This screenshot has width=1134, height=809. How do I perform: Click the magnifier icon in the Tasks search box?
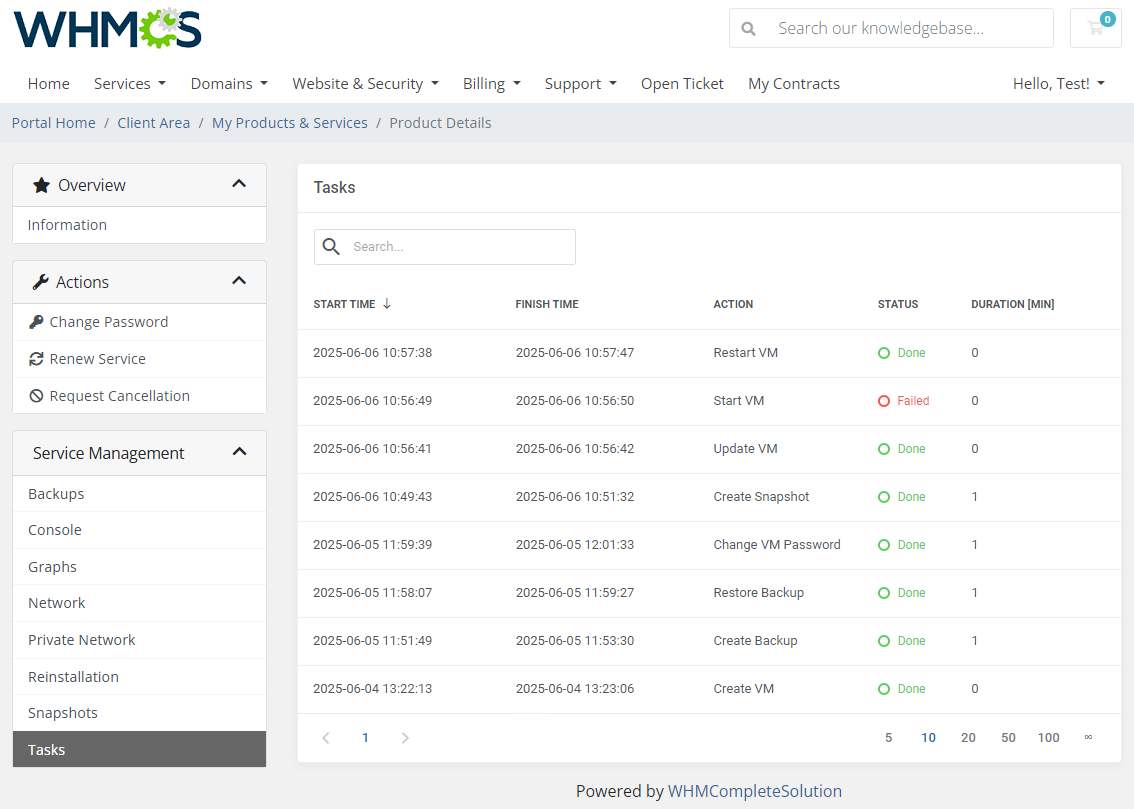[x=331, y=246]
